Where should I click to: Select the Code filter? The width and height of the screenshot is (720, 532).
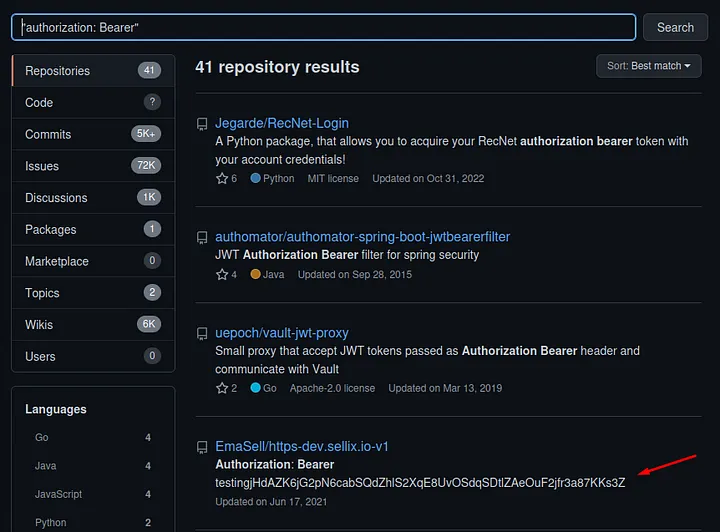click(93, 102)
